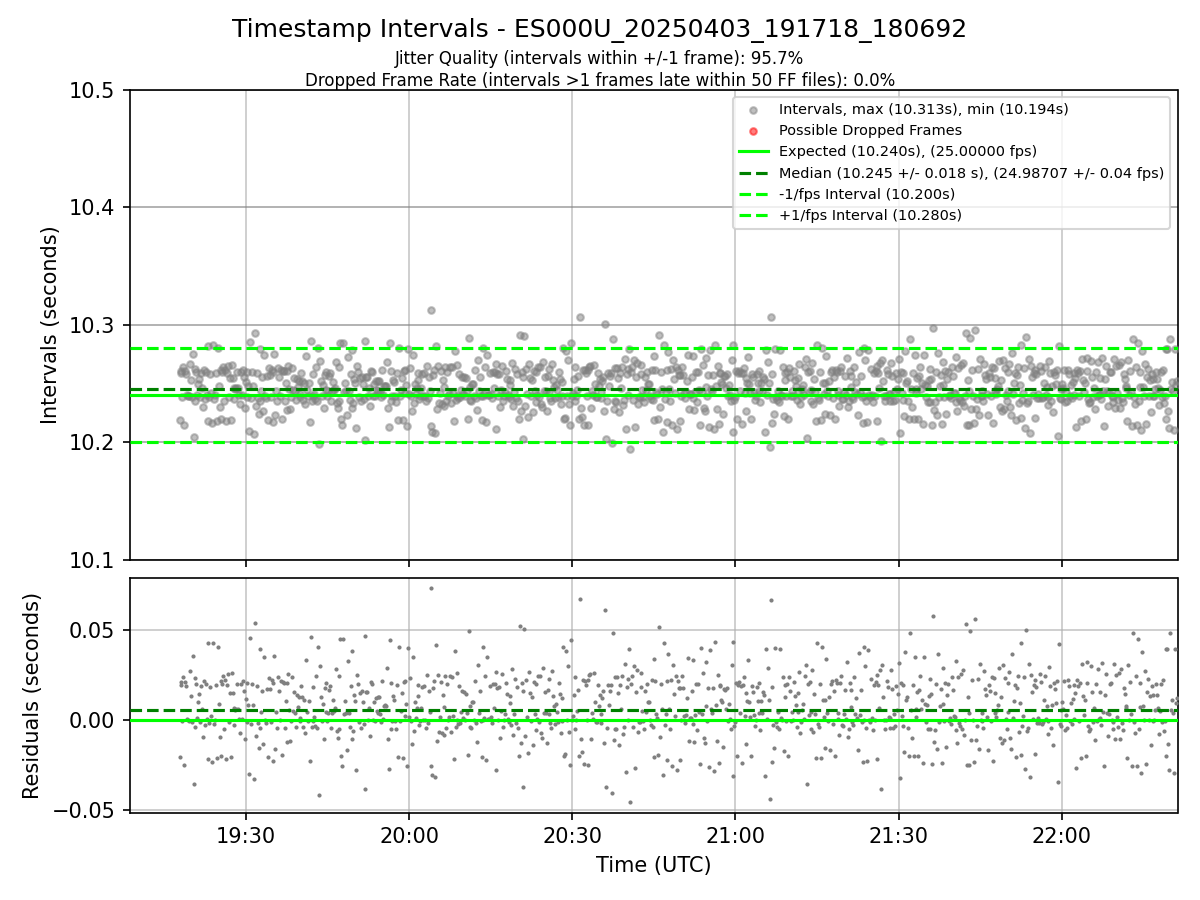Click the x-axis label 'Time (UTC)'

coord(653,865)
